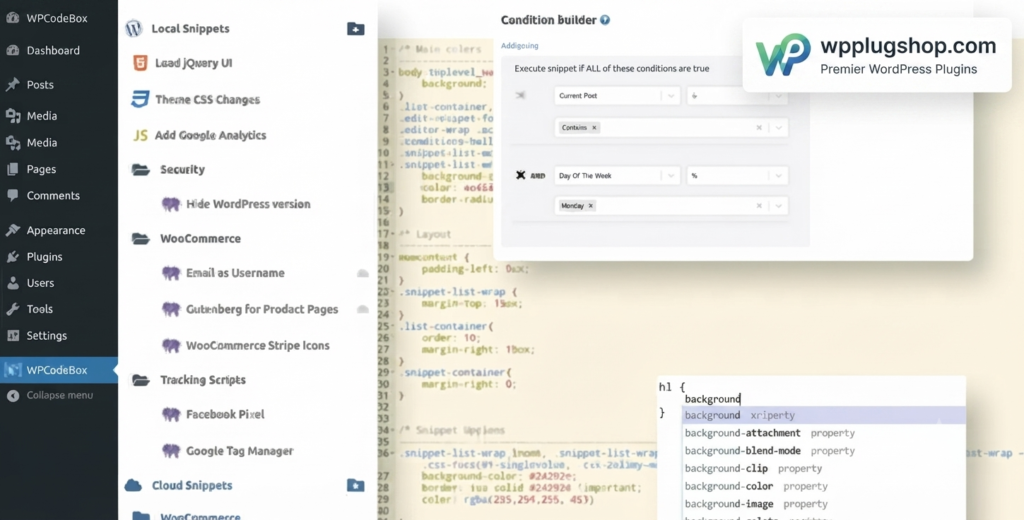Click the PHP elephant icon of Google Tag Manager
This screenshot has width=1024, height=520.
[170, 451]
